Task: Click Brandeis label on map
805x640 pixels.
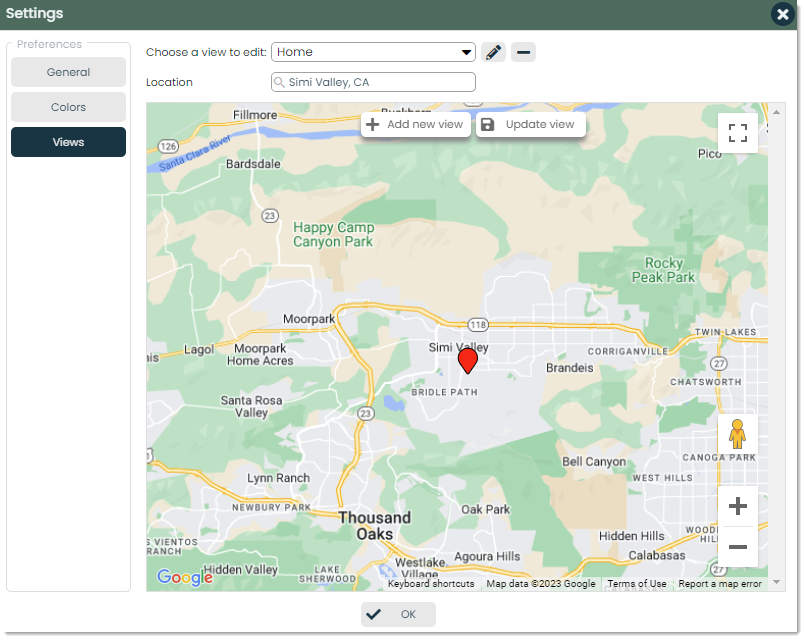Action: pos(569,368)
